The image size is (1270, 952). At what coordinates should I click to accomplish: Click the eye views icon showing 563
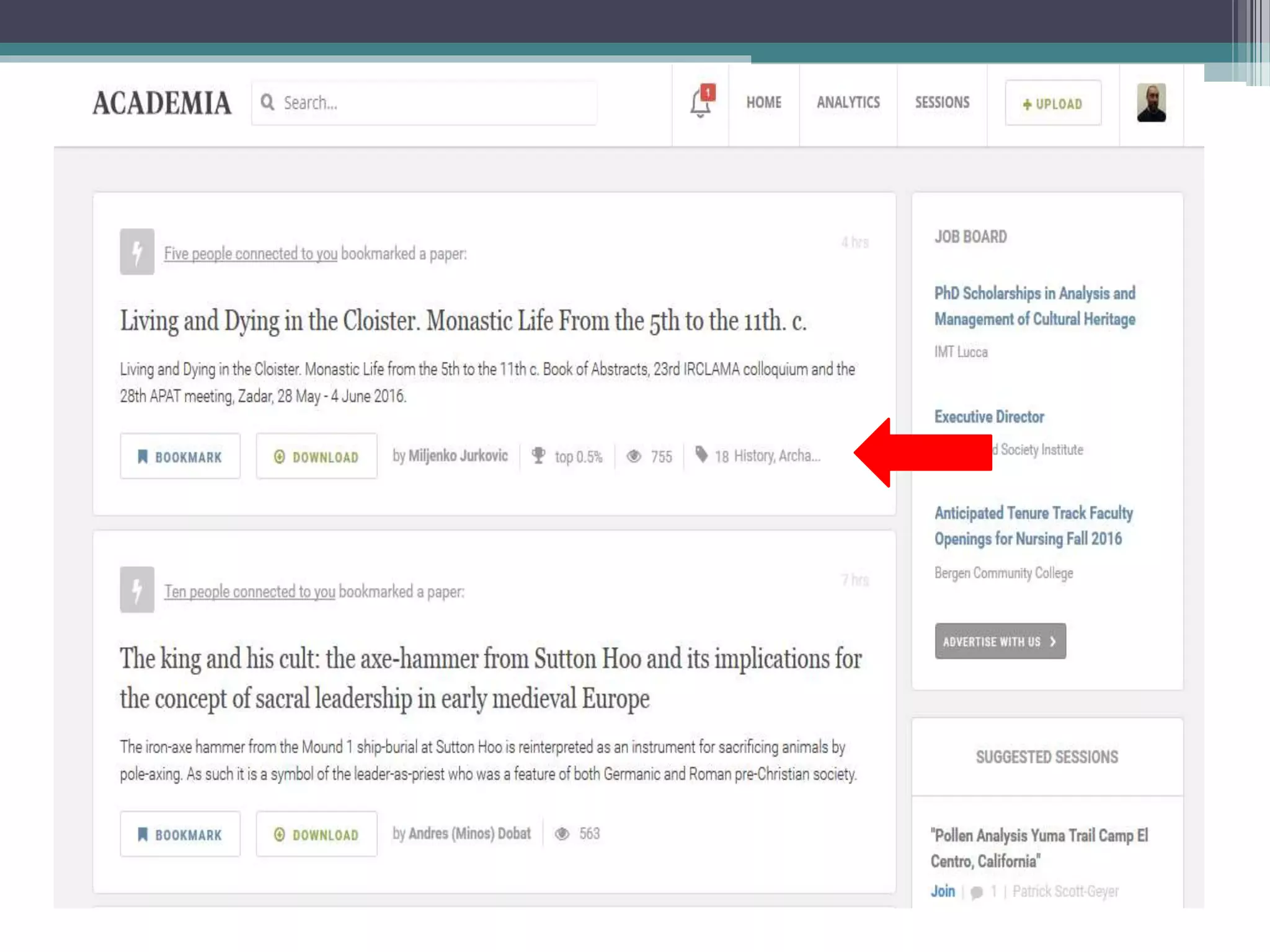(562, 834)
